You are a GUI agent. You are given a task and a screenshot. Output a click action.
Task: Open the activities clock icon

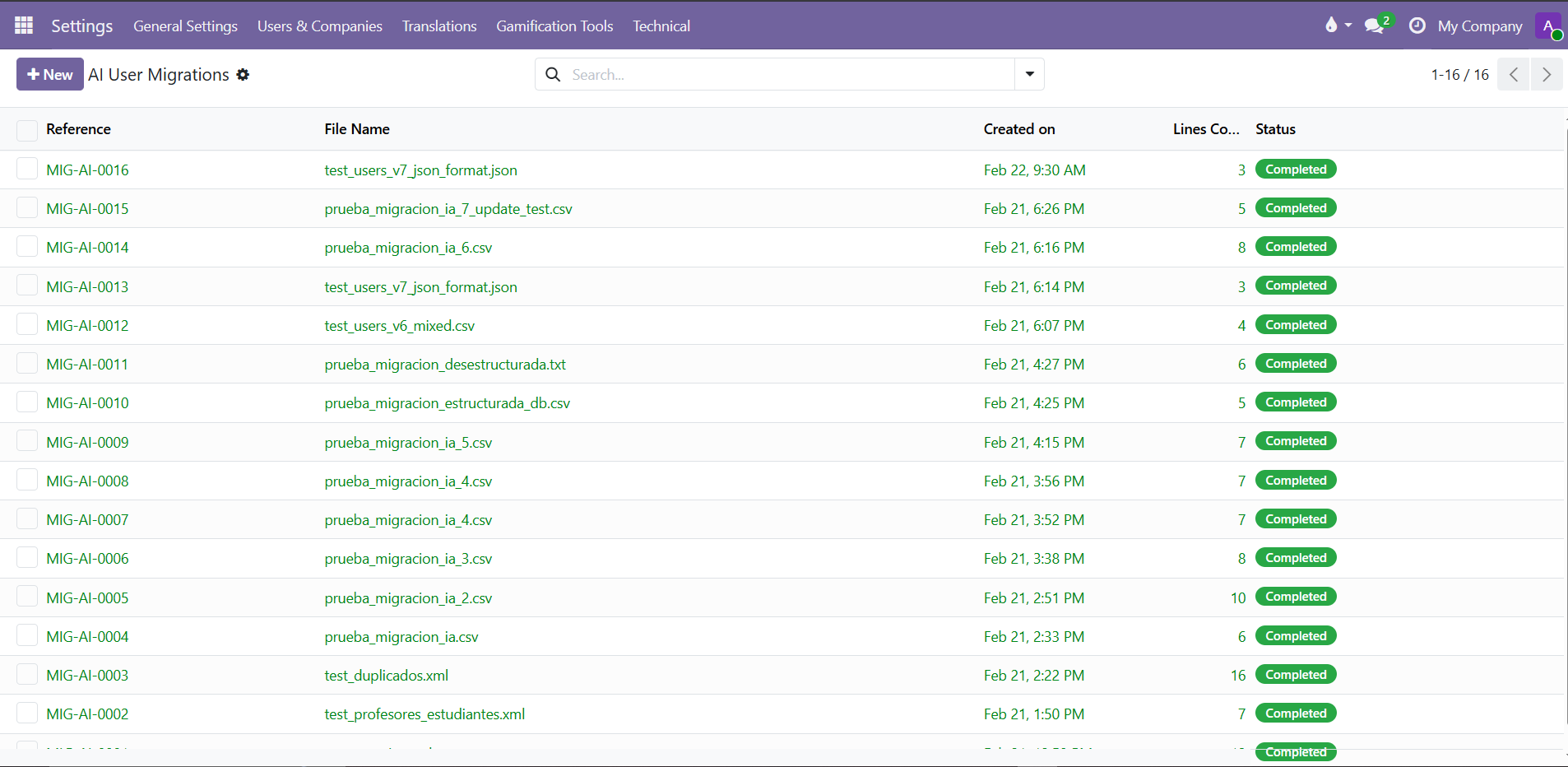[x=1417, y=26]
